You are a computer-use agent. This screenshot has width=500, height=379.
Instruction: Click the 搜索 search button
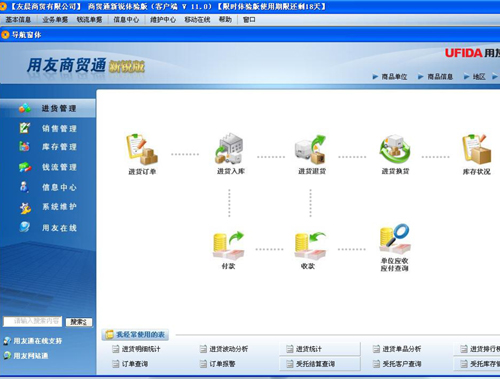(x=79, y=322)
